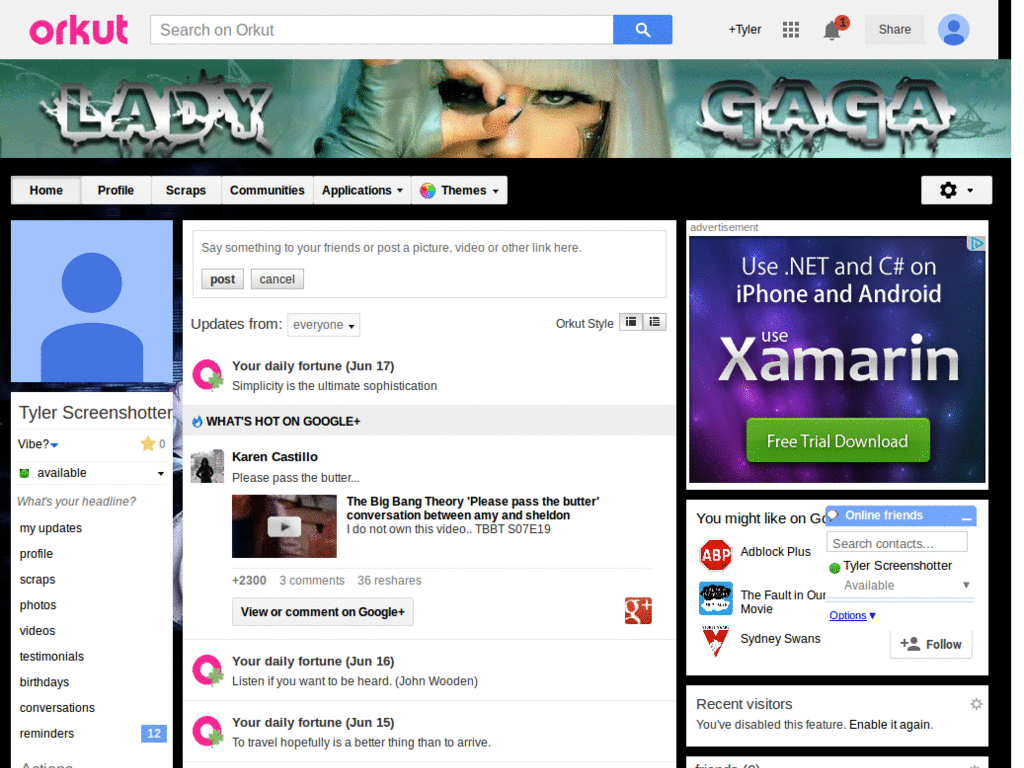
Task: Click the Jun 16 fortune icon
Action: (x=208, y=670)
